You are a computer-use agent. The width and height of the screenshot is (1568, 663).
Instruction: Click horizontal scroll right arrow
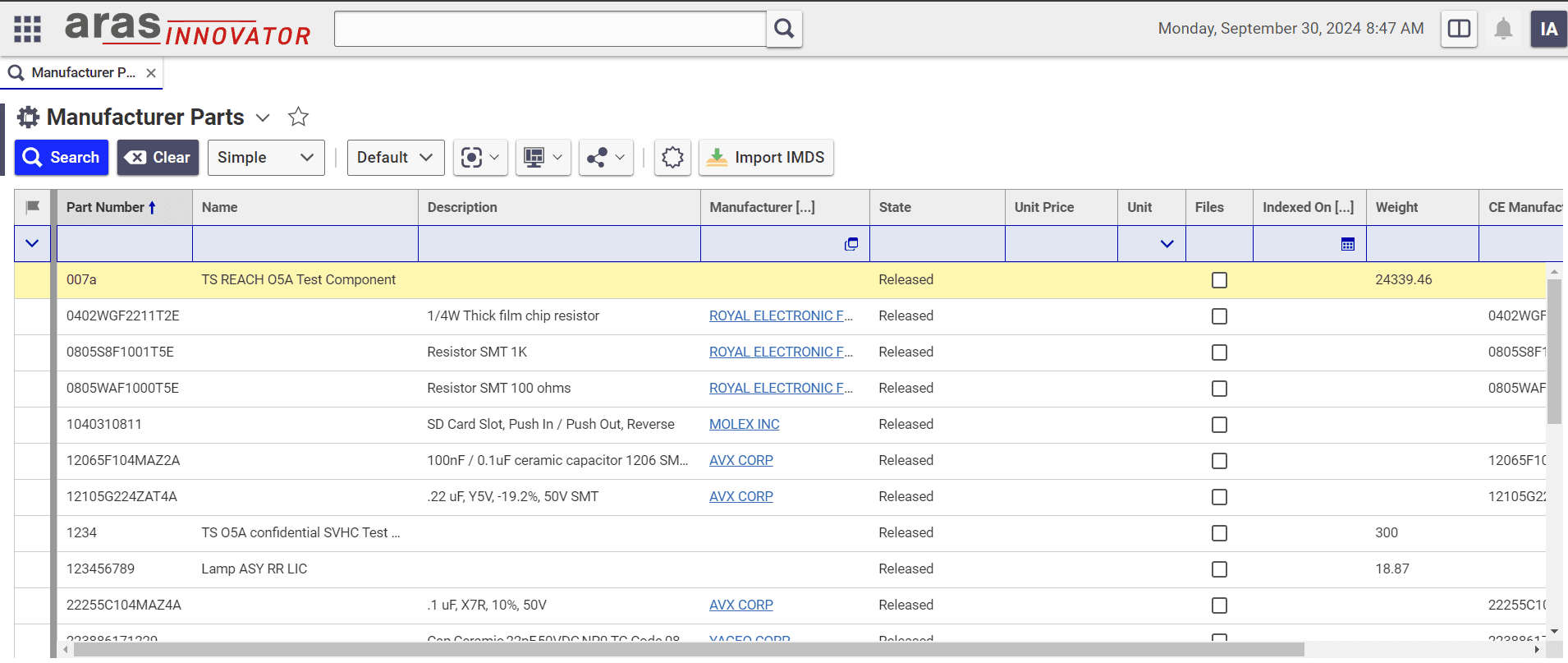click(1537, 650)
